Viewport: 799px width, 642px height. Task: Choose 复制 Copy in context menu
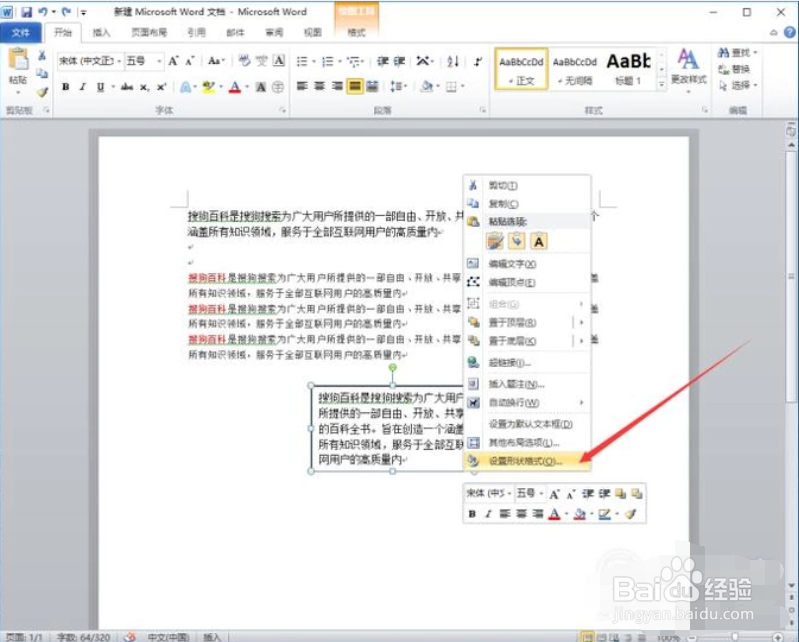(527, 204)
